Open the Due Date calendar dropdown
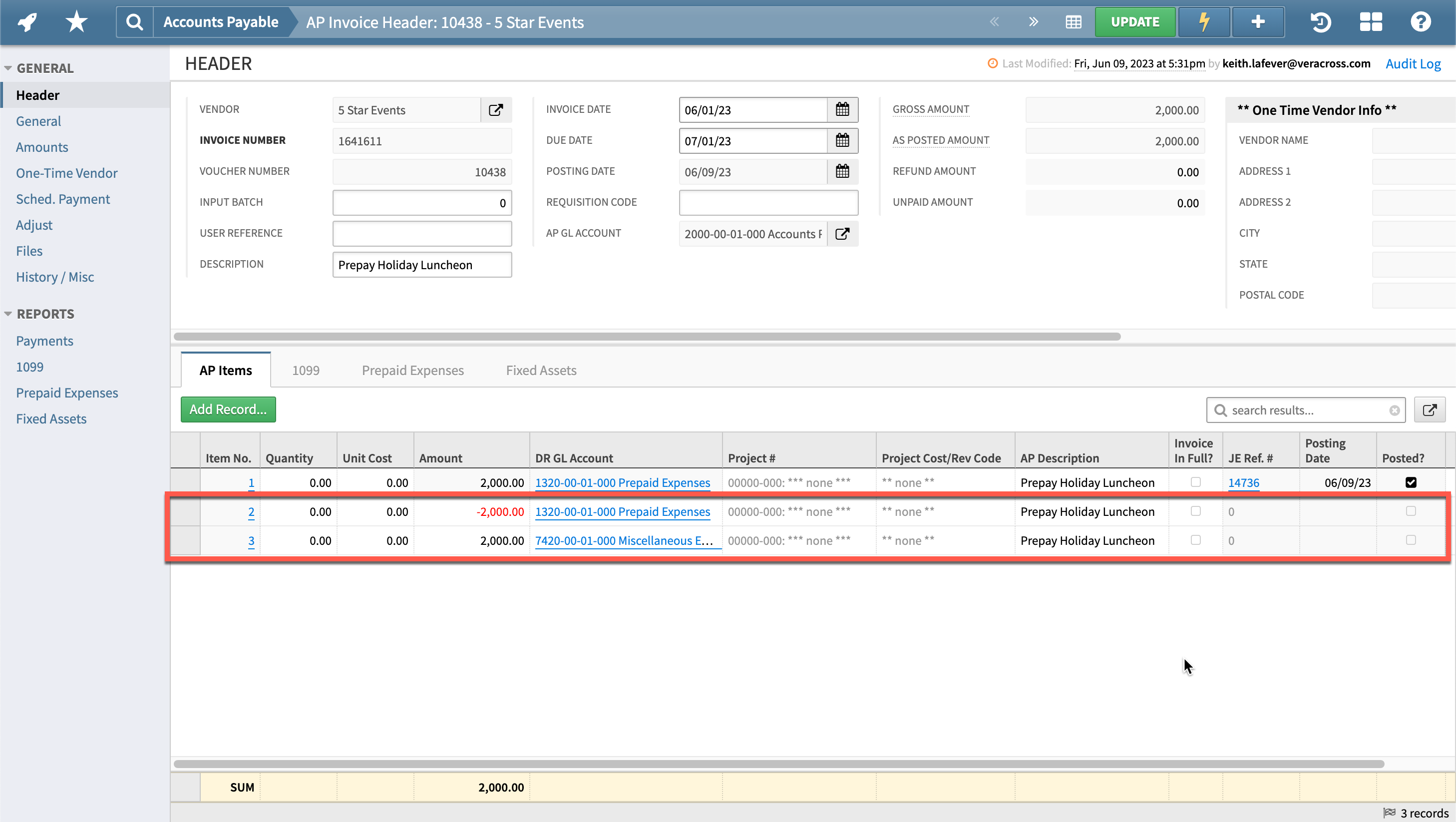Viewport: 1456px width, 822px height. pyautogui.click(x=842, y=140)
